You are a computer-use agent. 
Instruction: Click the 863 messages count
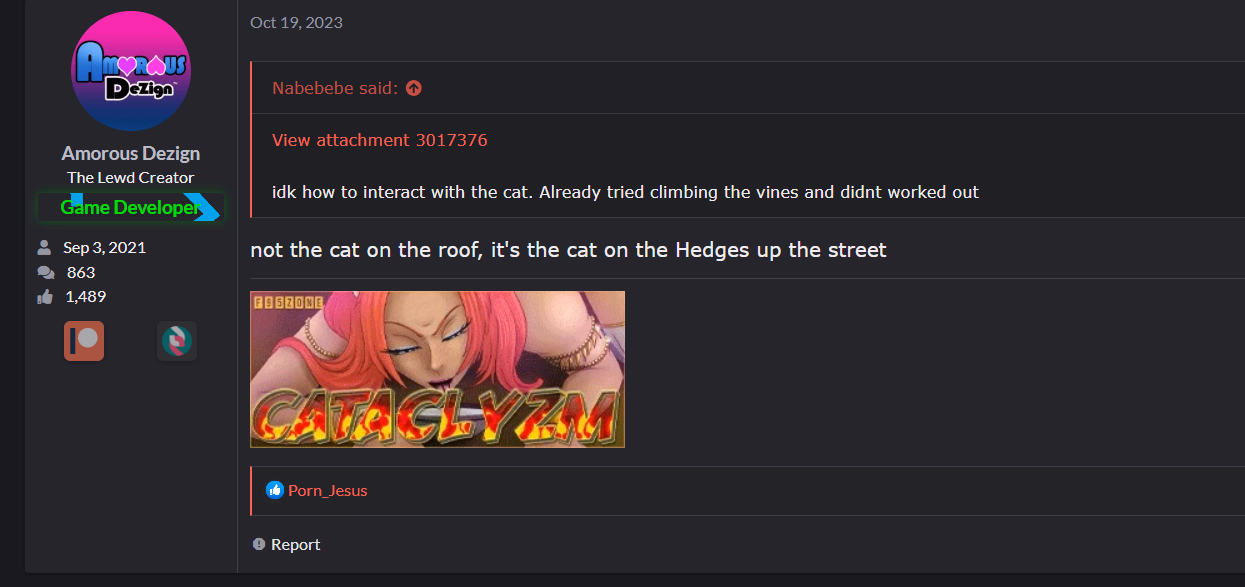point(81,272)
